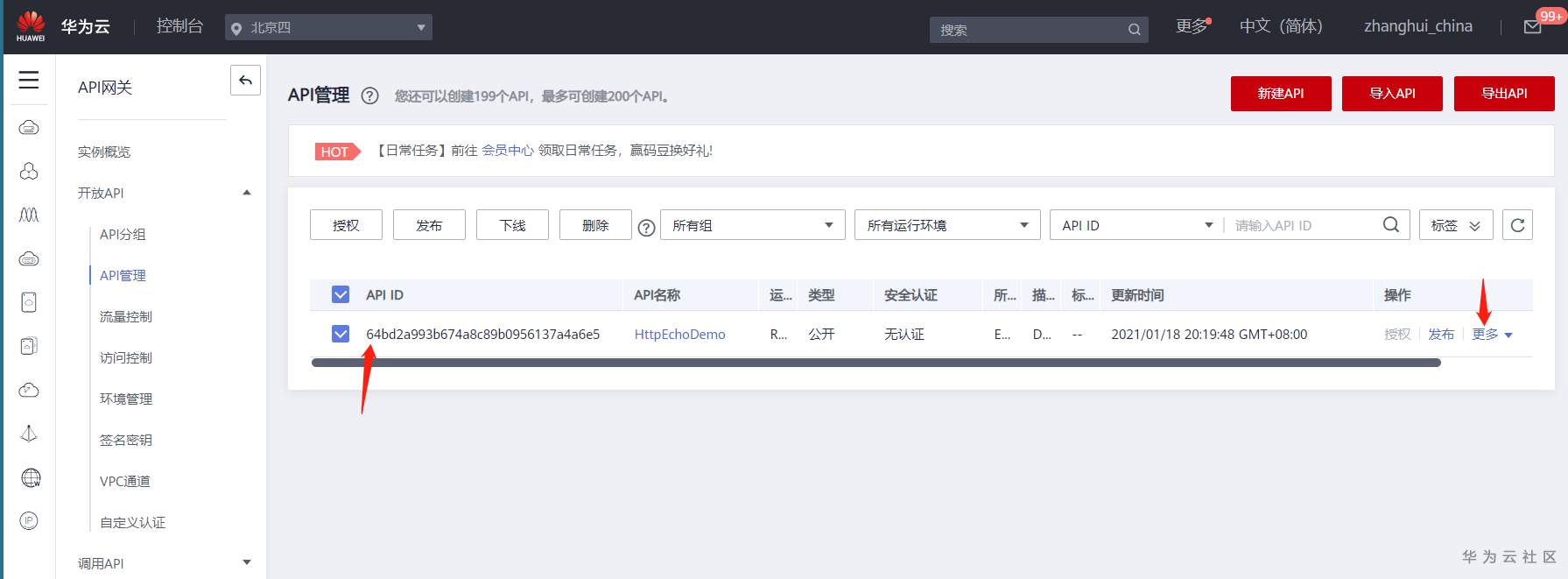
Task: Open the hamburger service list menu
Action: 29,80
